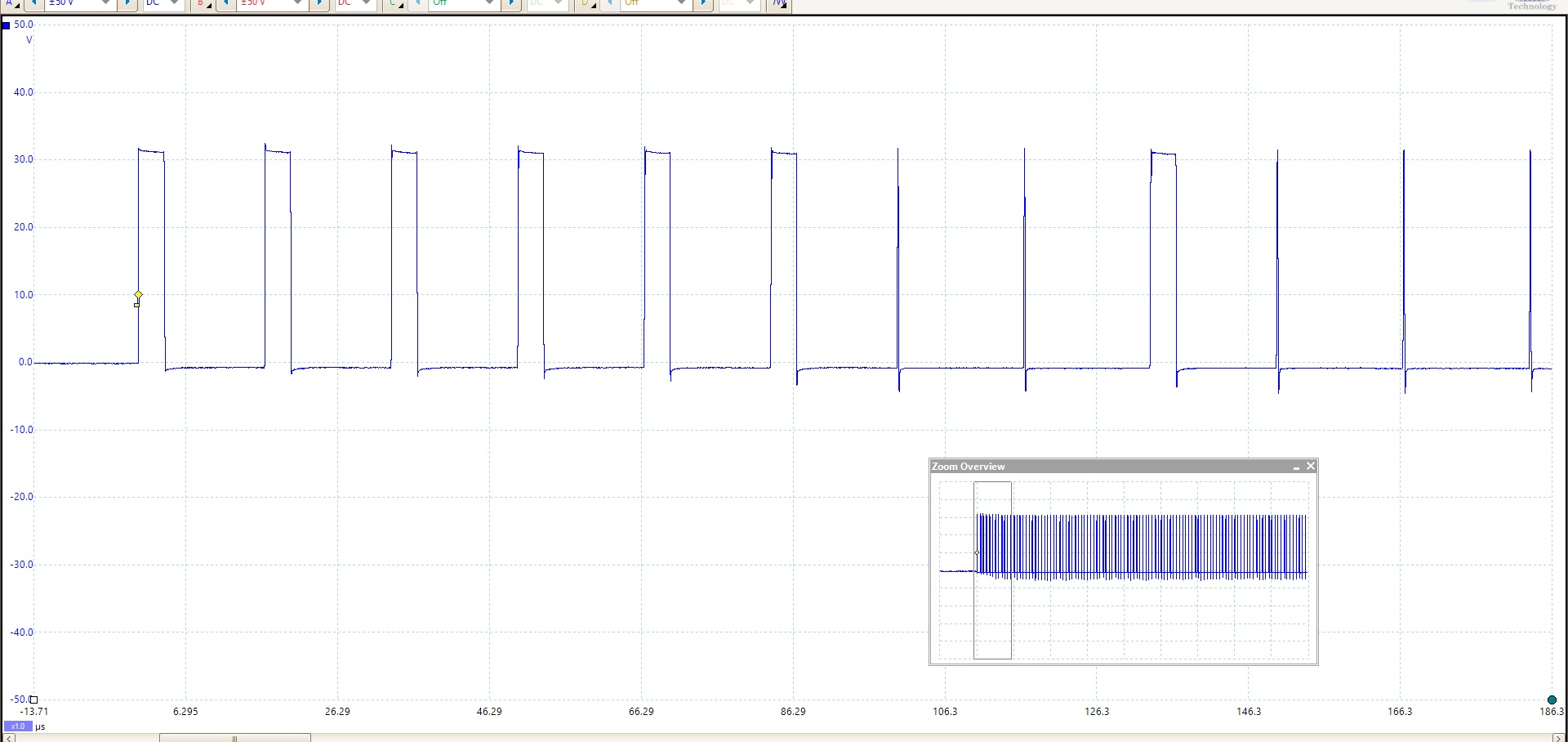Increase Channel C input range
1568x742 pixels.
(x=511, y=4)
